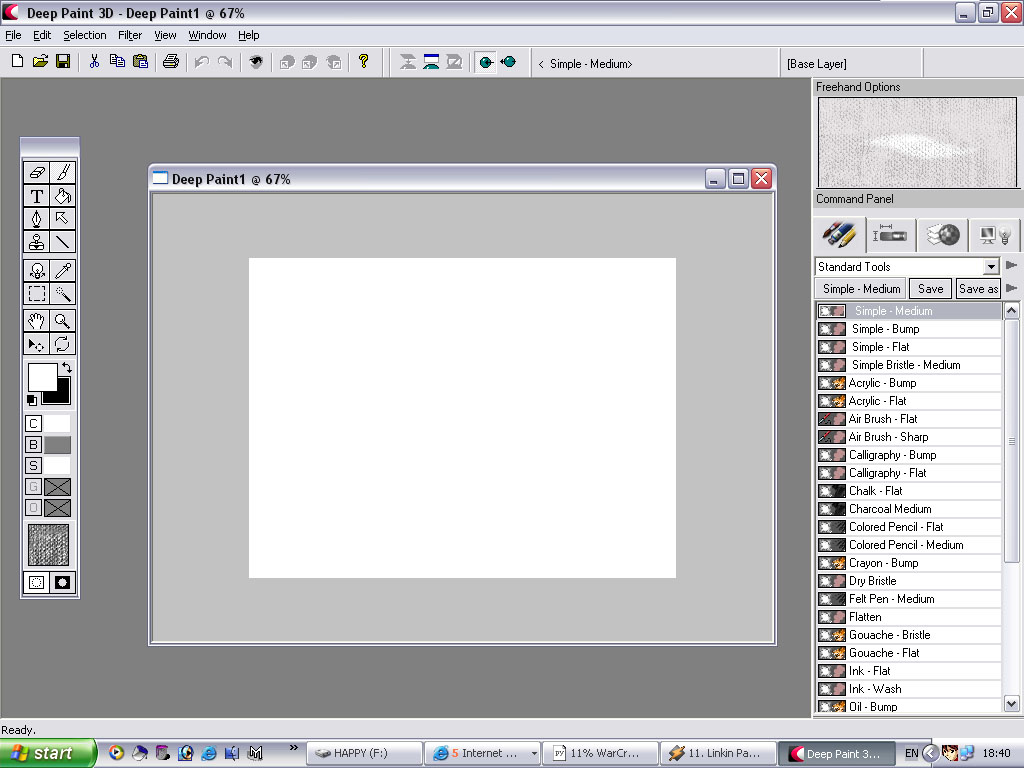Open a file with folder icon
This screenshot has width=1024, height=768.
40,61
